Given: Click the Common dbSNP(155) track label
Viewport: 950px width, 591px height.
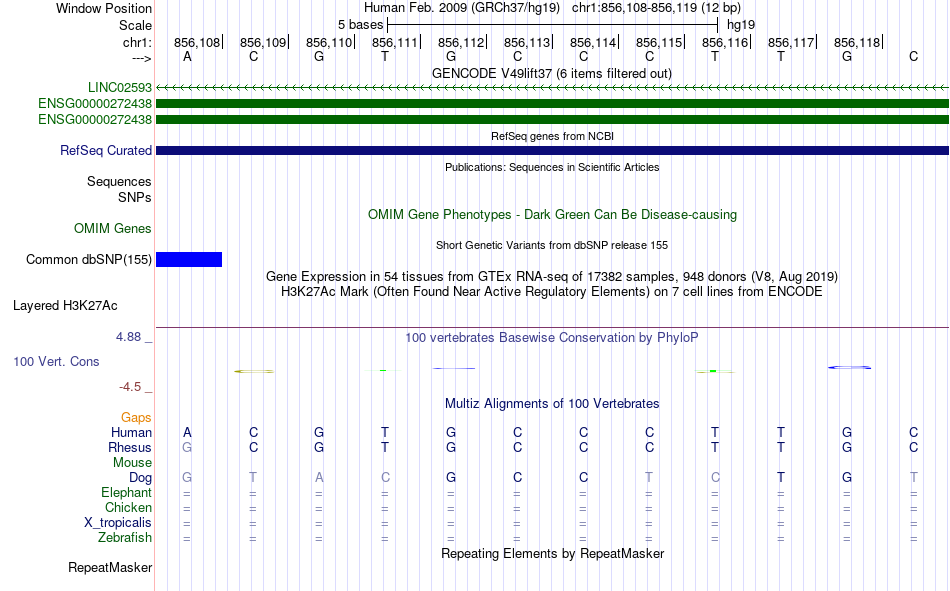Looking at the screenshot, I should (x=89, y=259).
